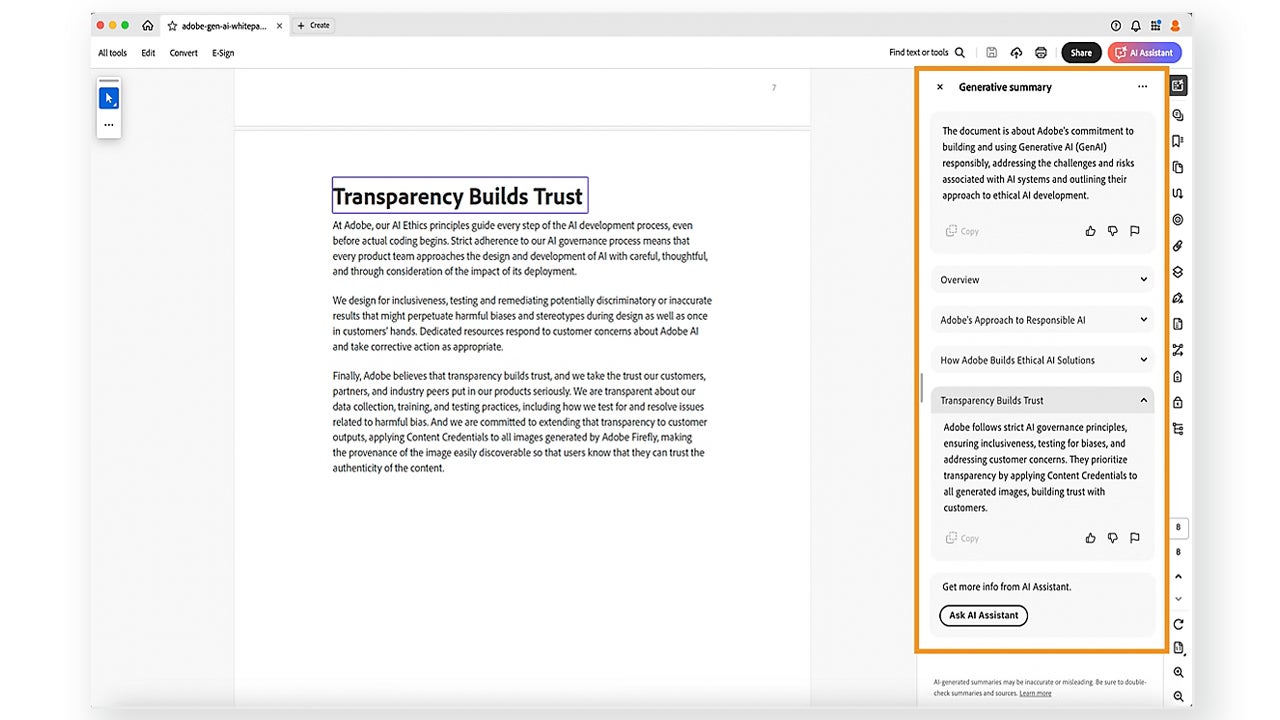Image resolution: width=1280 pixels, height=720 pixels.
Task: Click the Share button
Action: (x=1081, y=53)
